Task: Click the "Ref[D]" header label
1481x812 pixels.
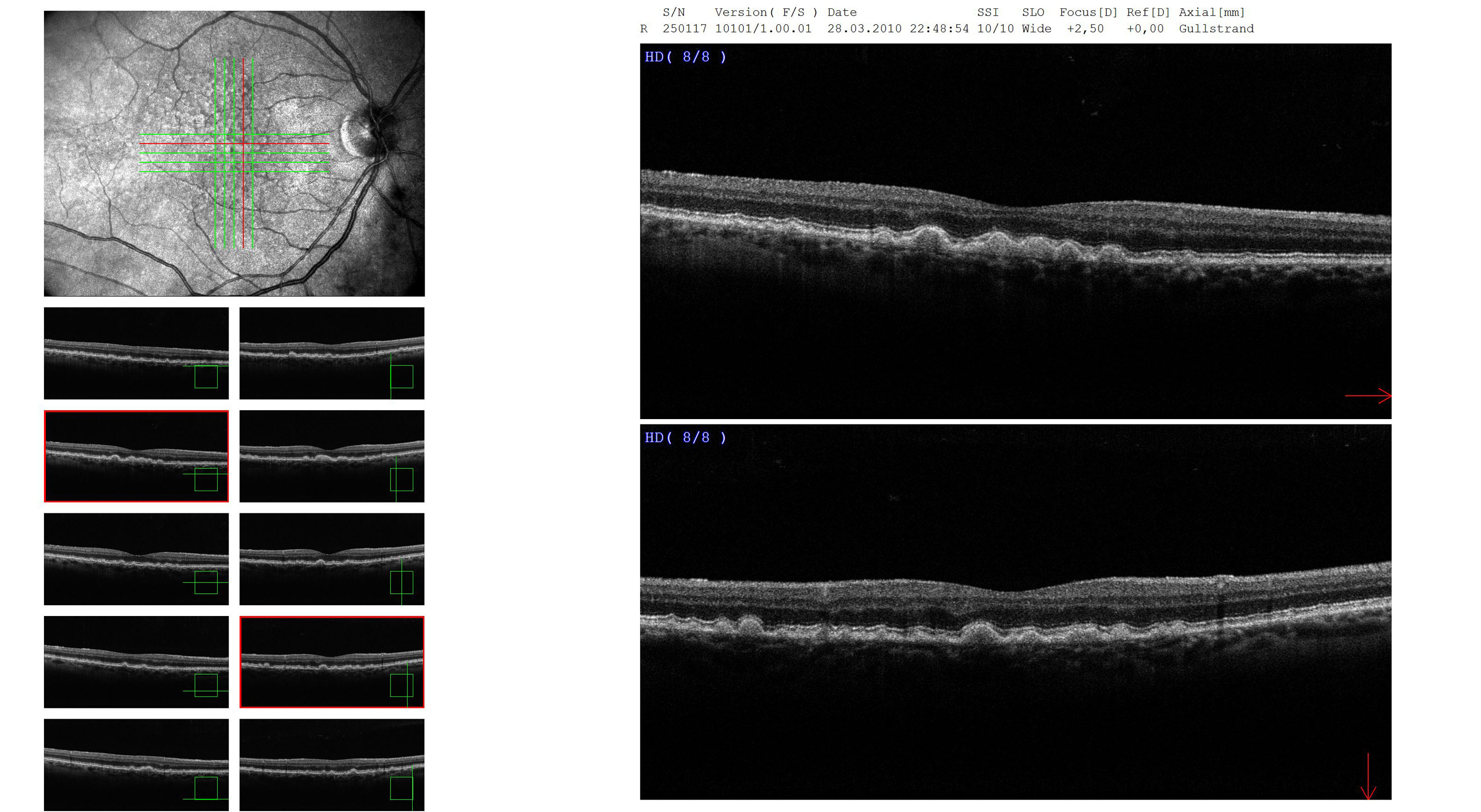Action: 1148,12
